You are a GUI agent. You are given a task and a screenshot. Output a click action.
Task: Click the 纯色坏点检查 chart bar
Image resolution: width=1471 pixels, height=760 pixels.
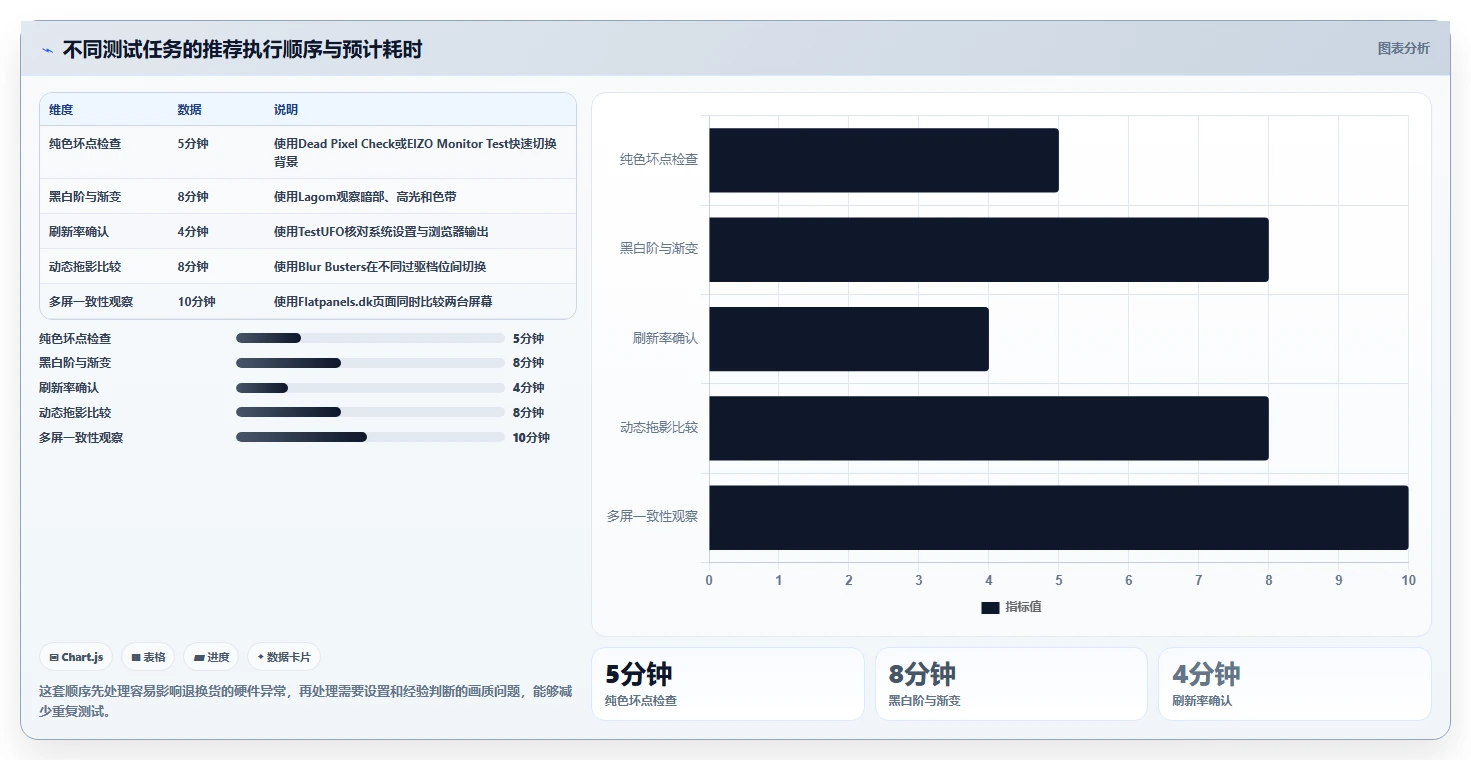[x=884, y=160]
